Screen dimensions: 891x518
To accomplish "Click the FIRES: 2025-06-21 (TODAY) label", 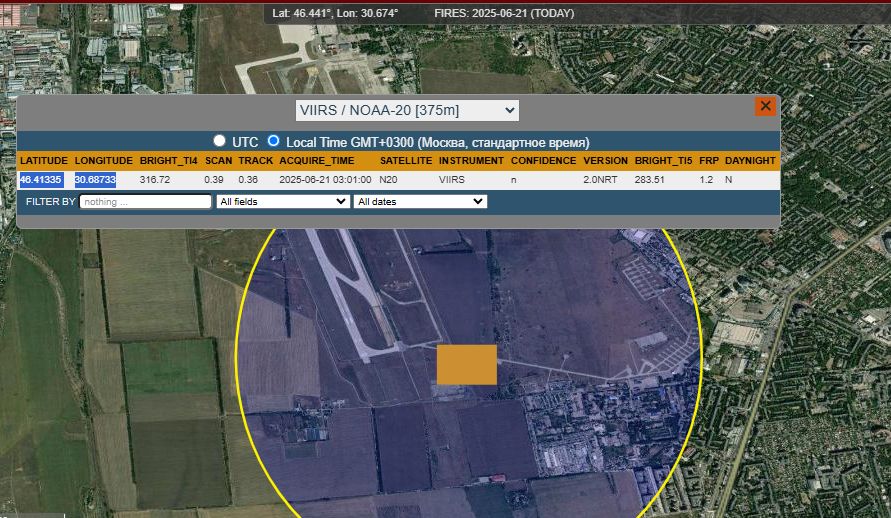I will click(x=504, y=13).
